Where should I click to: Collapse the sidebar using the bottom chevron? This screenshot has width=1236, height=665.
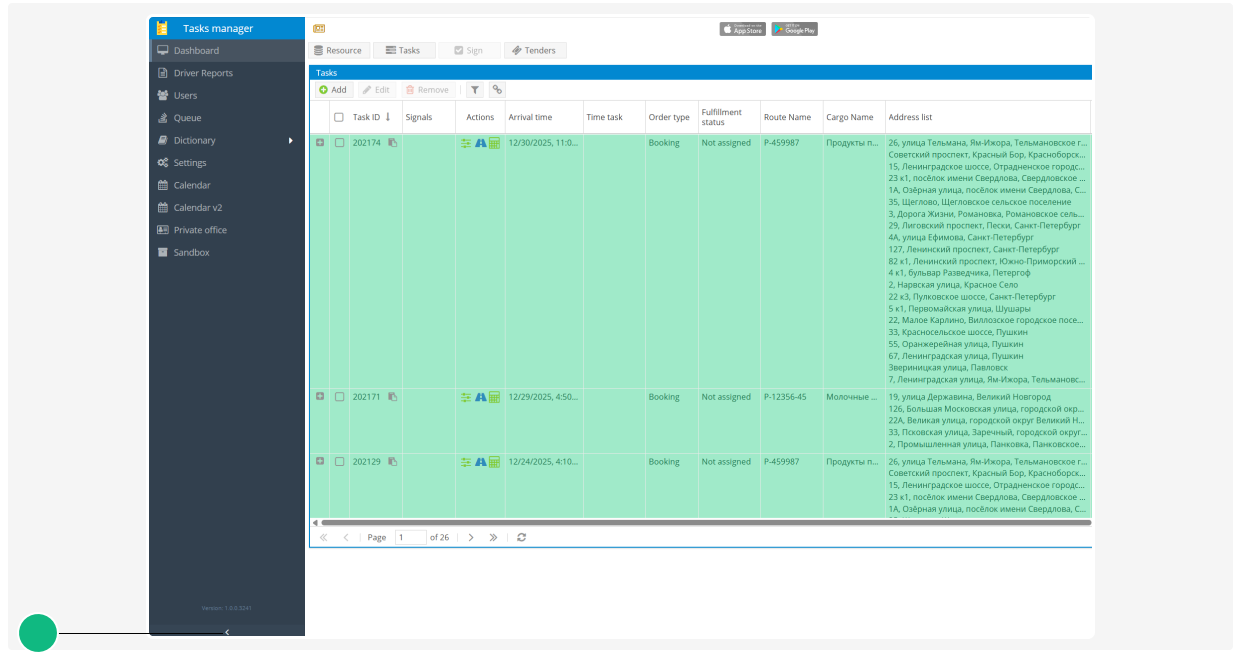226,632
